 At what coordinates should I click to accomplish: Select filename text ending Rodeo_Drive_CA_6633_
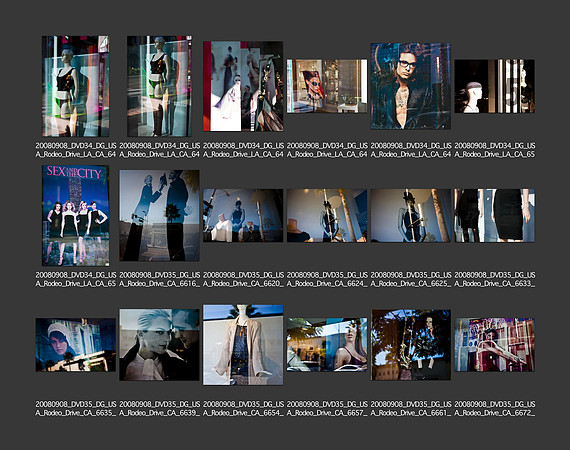click(495, 279)
